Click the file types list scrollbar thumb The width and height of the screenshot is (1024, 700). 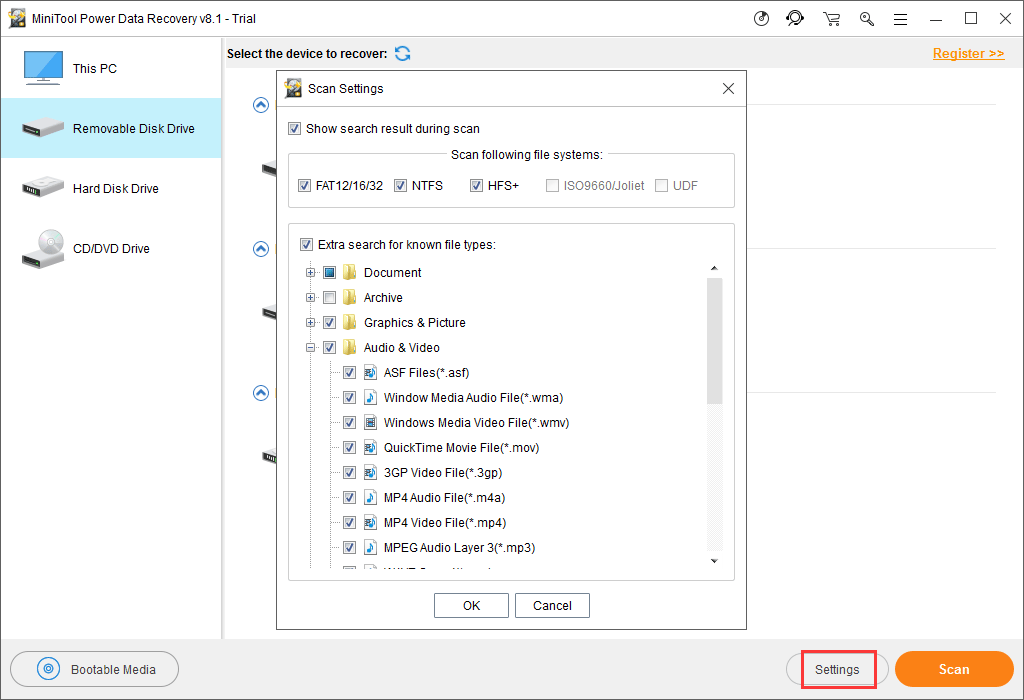[714, 340]
